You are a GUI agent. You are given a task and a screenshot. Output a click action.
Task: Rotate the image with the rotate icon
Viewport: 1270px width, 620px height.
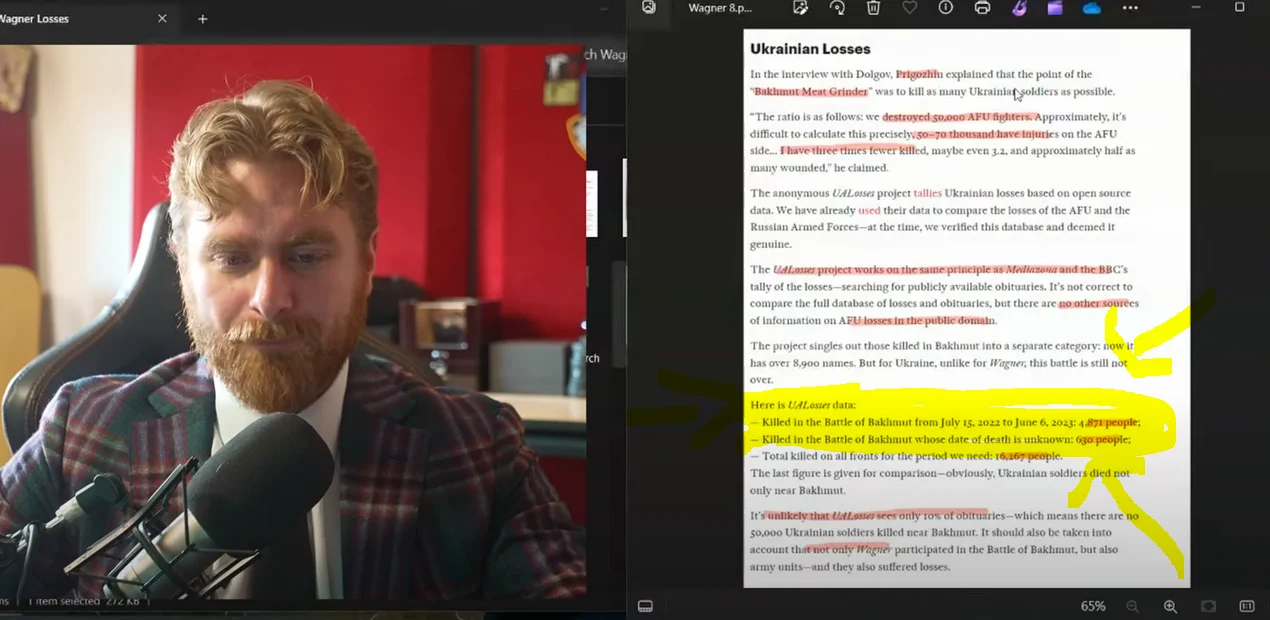click(x=837, y=8)
